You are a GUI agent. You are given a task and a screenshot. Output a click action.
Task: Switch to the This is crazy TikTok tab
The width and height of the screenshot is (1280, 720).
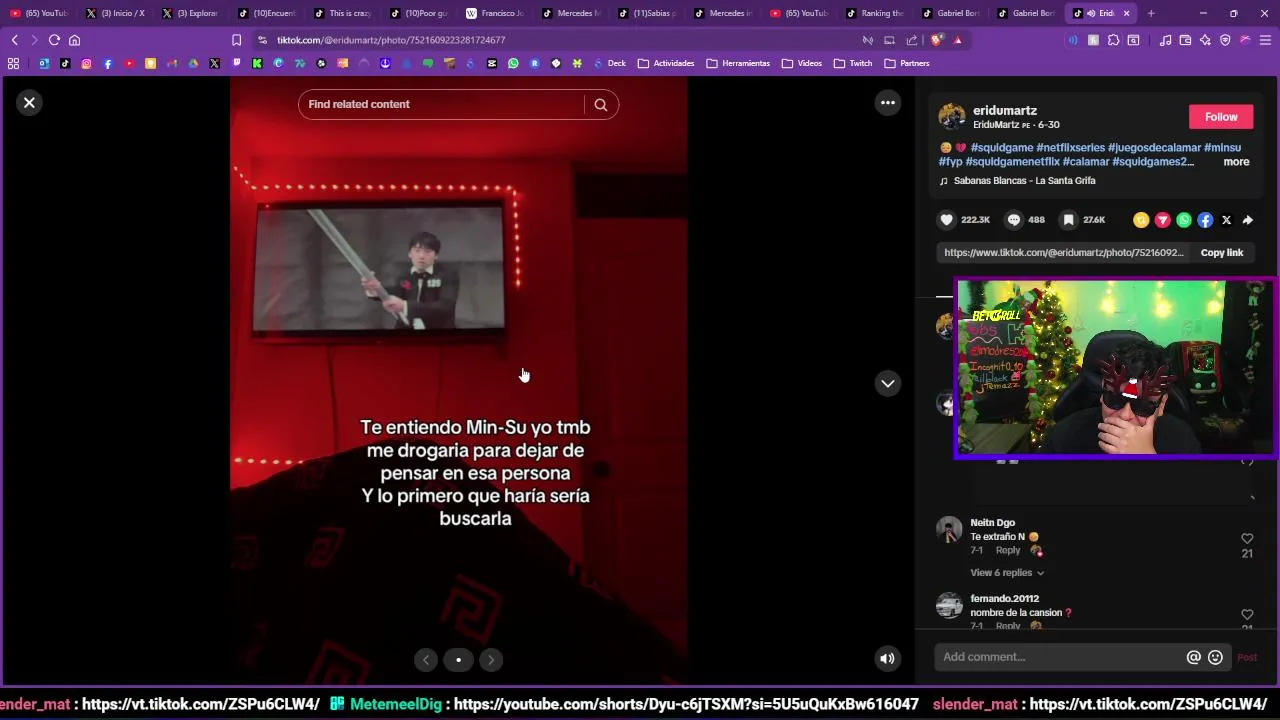(342, 13)
